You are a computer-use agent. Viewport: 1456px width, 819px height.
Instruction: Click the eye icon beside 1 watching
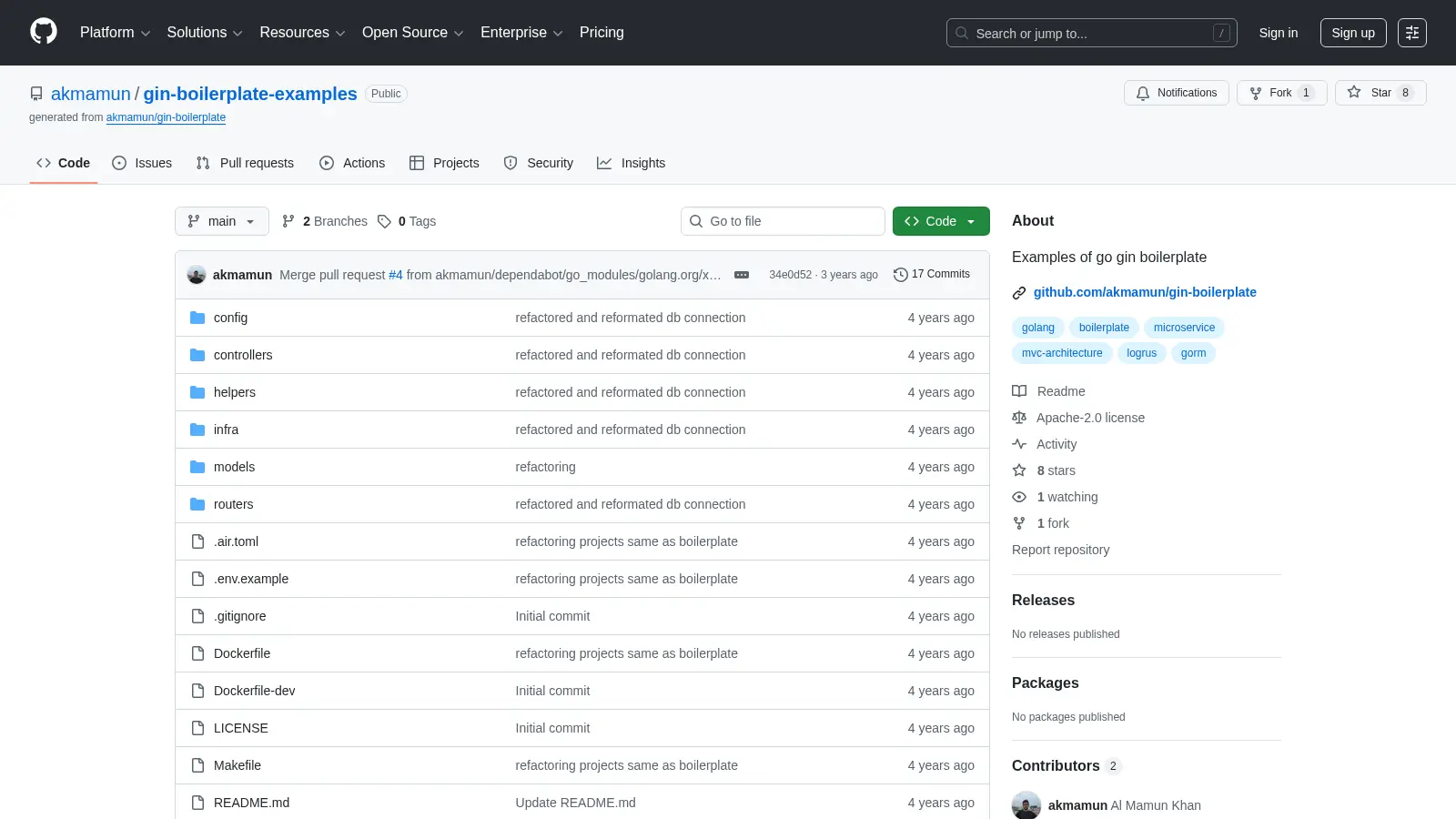coord(1019,497)
